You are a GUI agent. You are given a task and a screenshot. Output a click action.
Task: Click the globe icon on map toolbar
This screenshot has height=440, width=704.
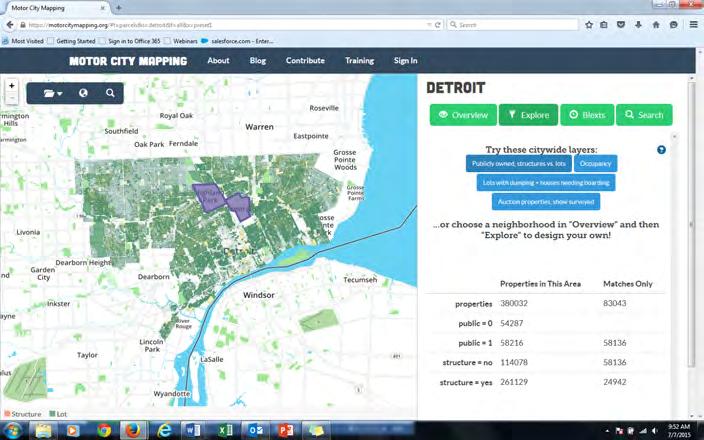[x=83, y=93]
